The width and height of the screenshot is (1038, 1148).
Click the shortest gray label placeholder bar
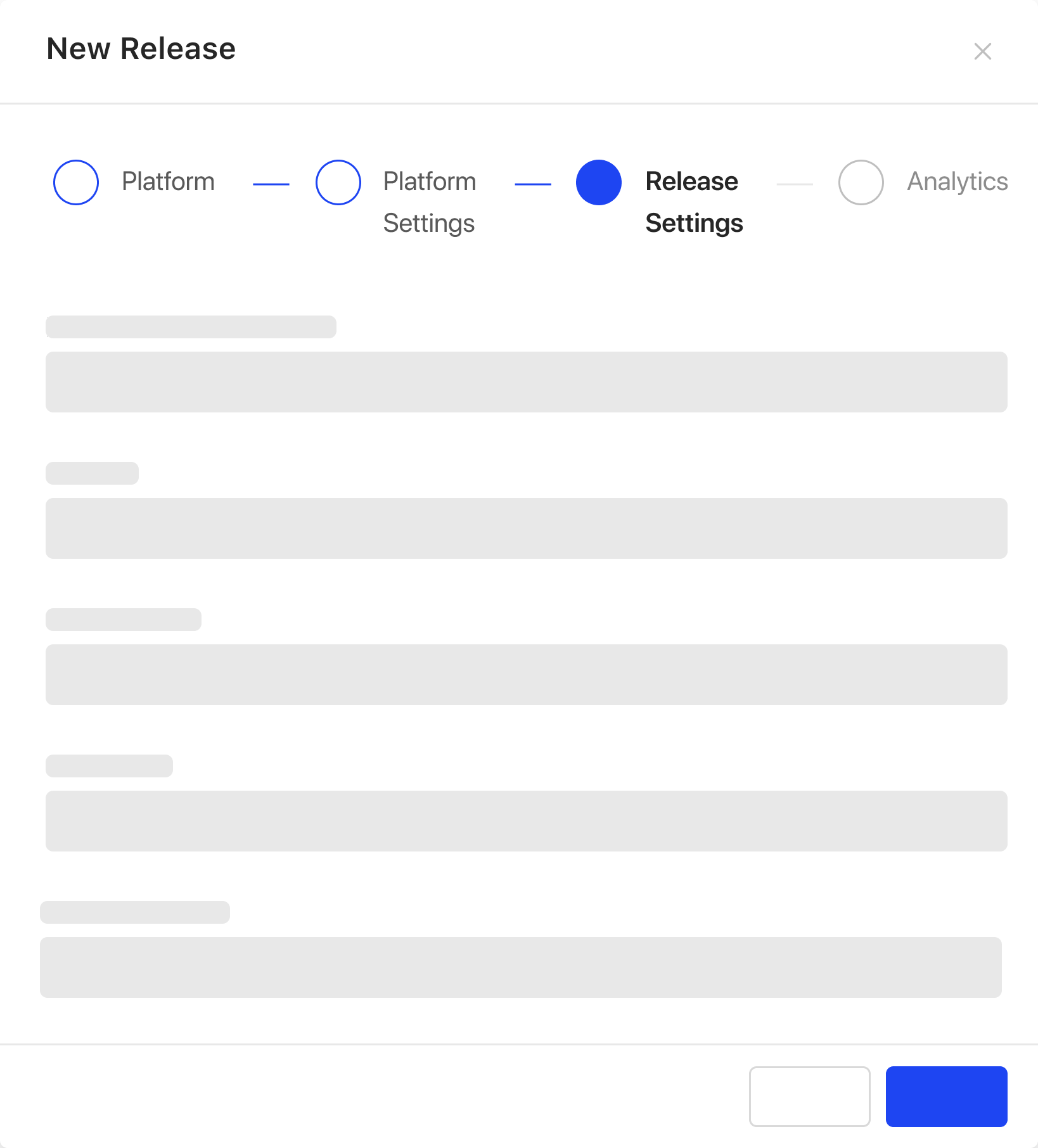tap(92, 473)
